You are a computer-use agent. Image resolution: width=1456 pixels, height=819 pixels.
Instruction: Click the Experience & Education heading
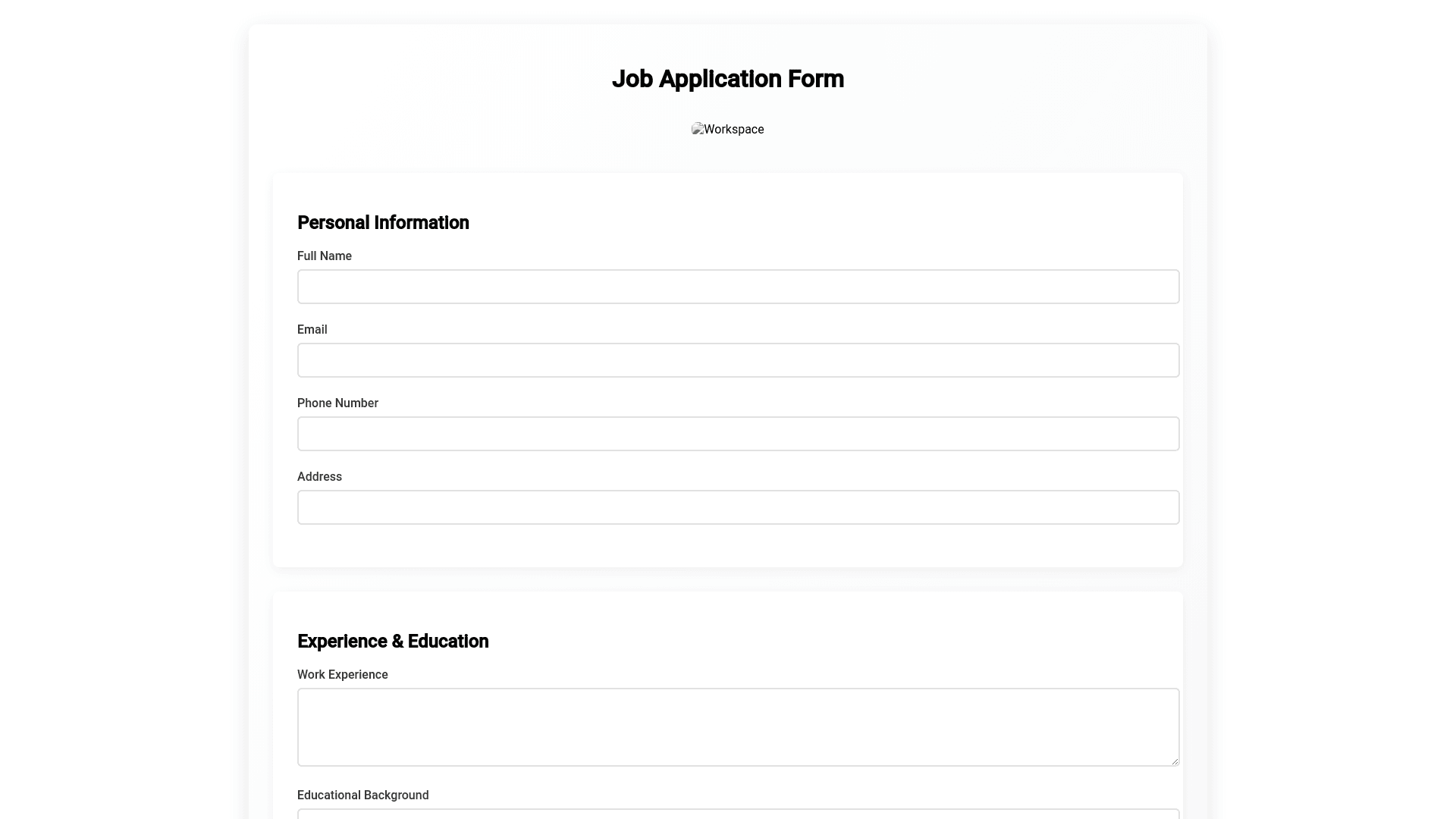393,642
